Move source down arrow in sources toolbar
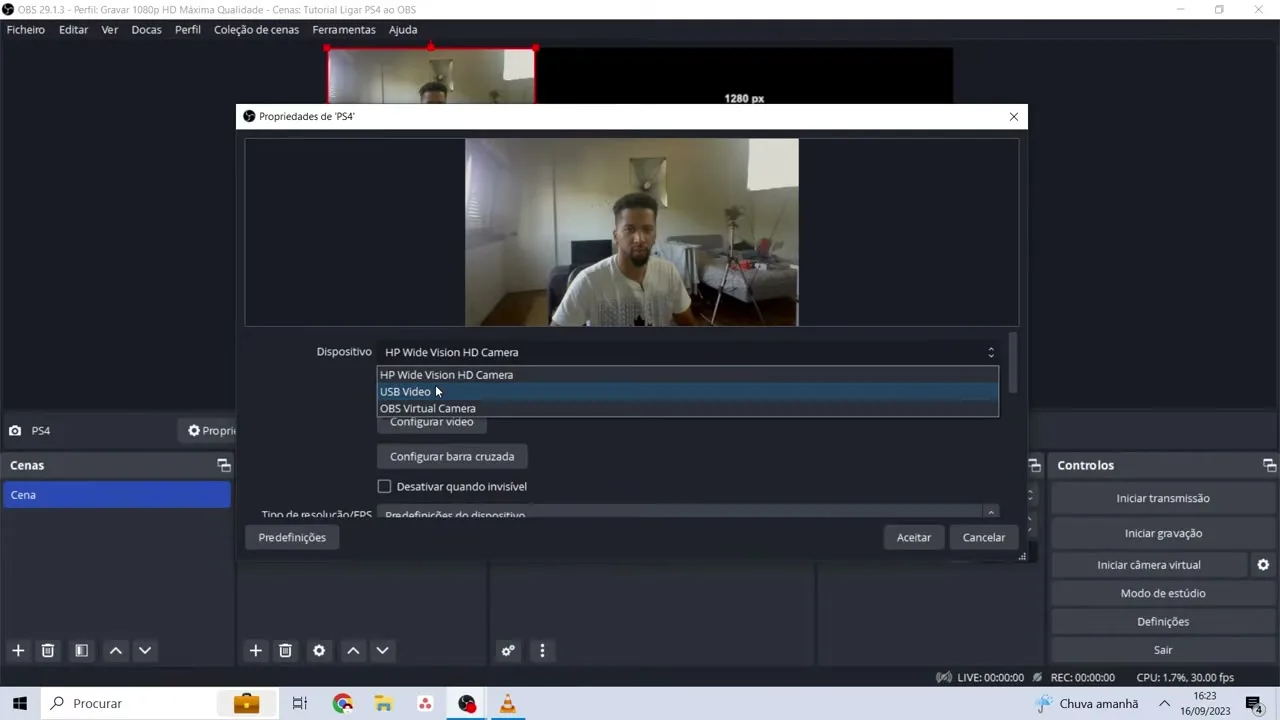This screenshot has width=1280, height=720. 382,650
